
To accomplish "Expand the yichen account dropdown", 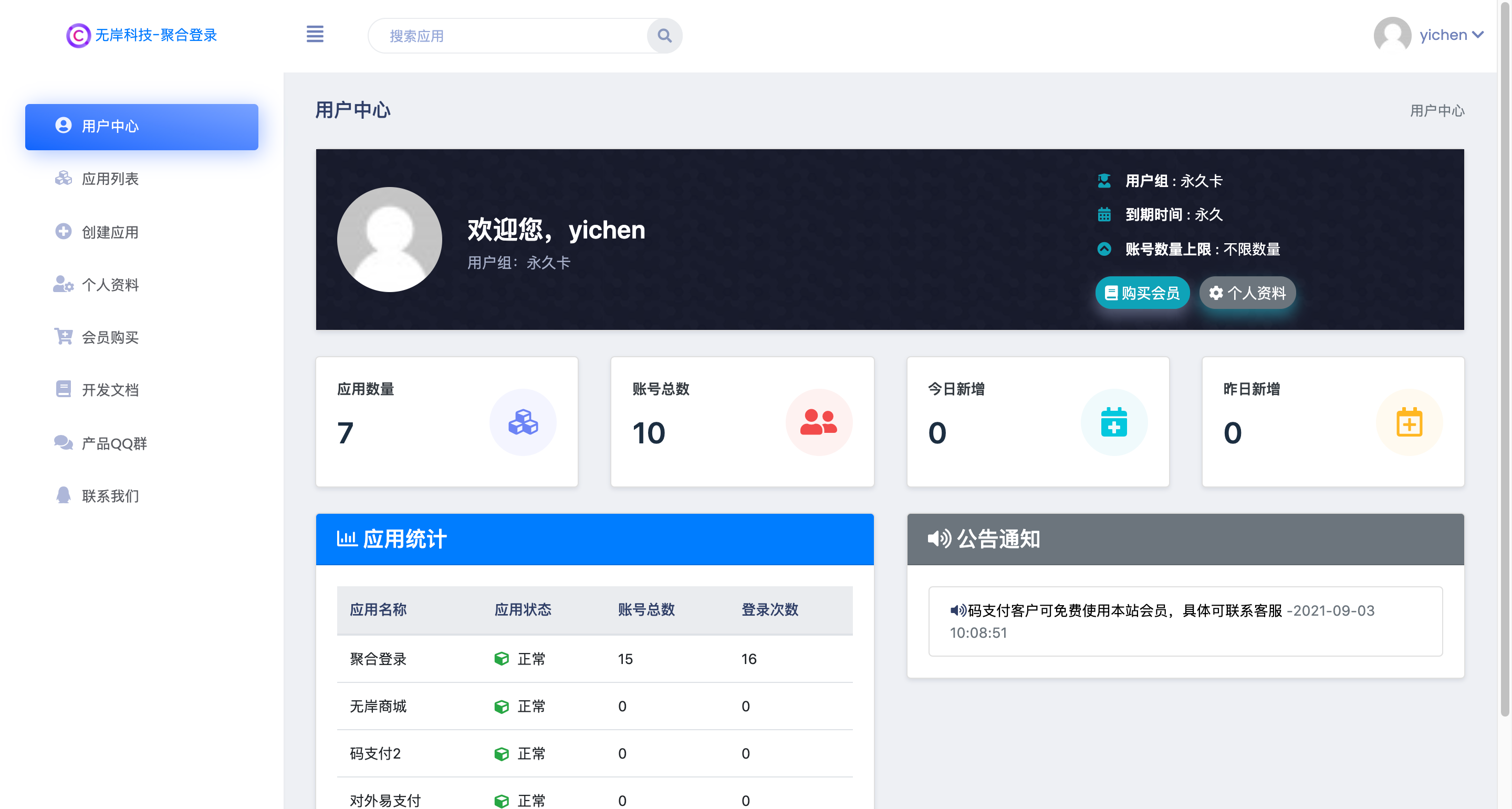I will pyautogui.click(x=1452, y=35).
